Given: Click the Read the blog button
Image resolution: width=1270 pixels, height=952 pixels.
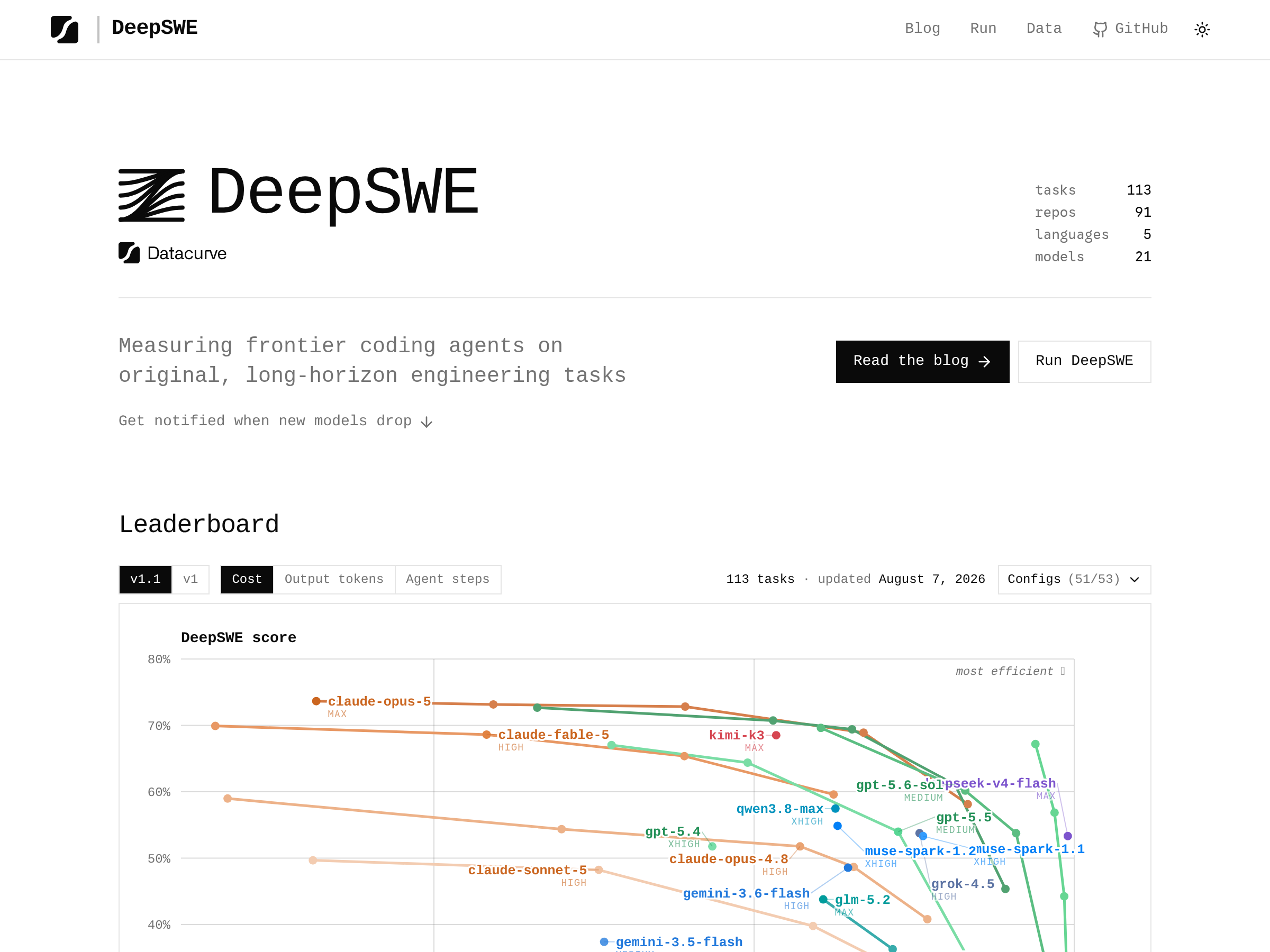Looking at the screenshot, I should click(x=922, y=362).
